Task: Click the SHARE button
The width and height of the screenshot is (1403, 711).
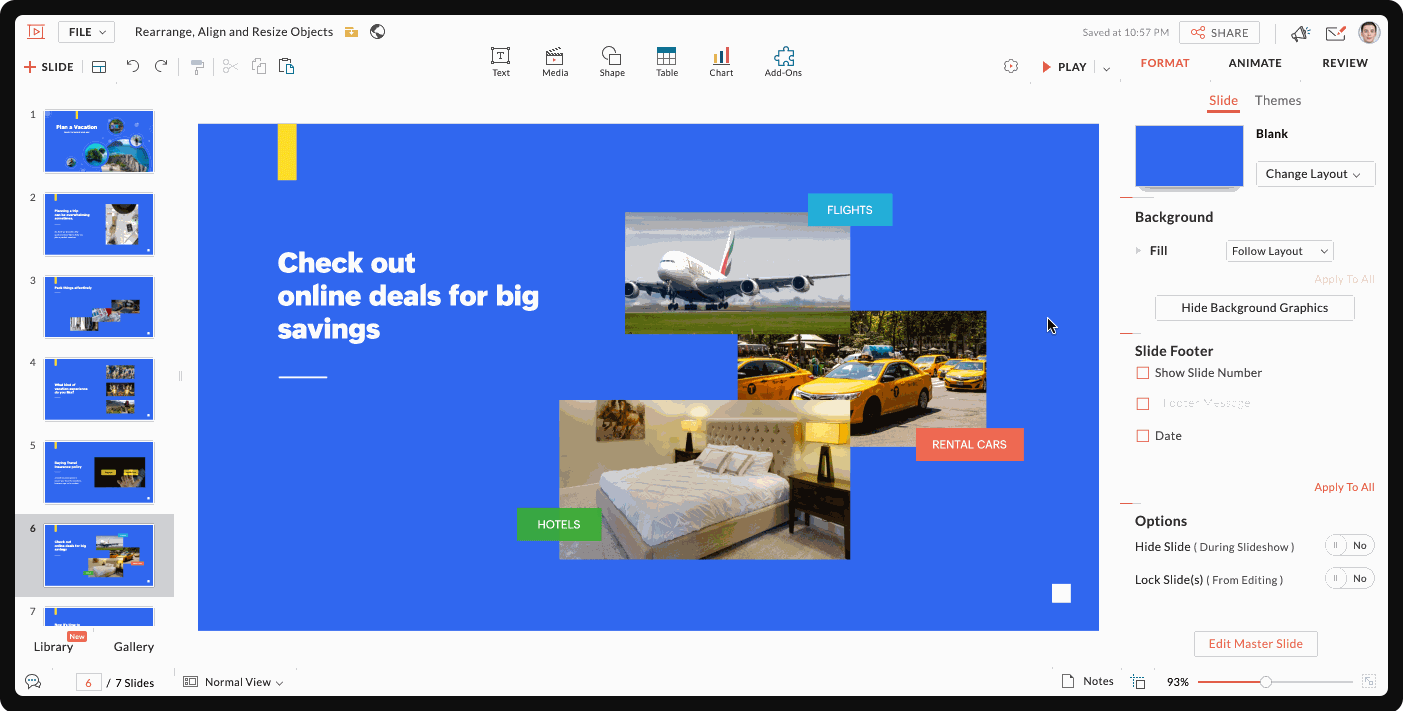Action: click(1219, 33)
